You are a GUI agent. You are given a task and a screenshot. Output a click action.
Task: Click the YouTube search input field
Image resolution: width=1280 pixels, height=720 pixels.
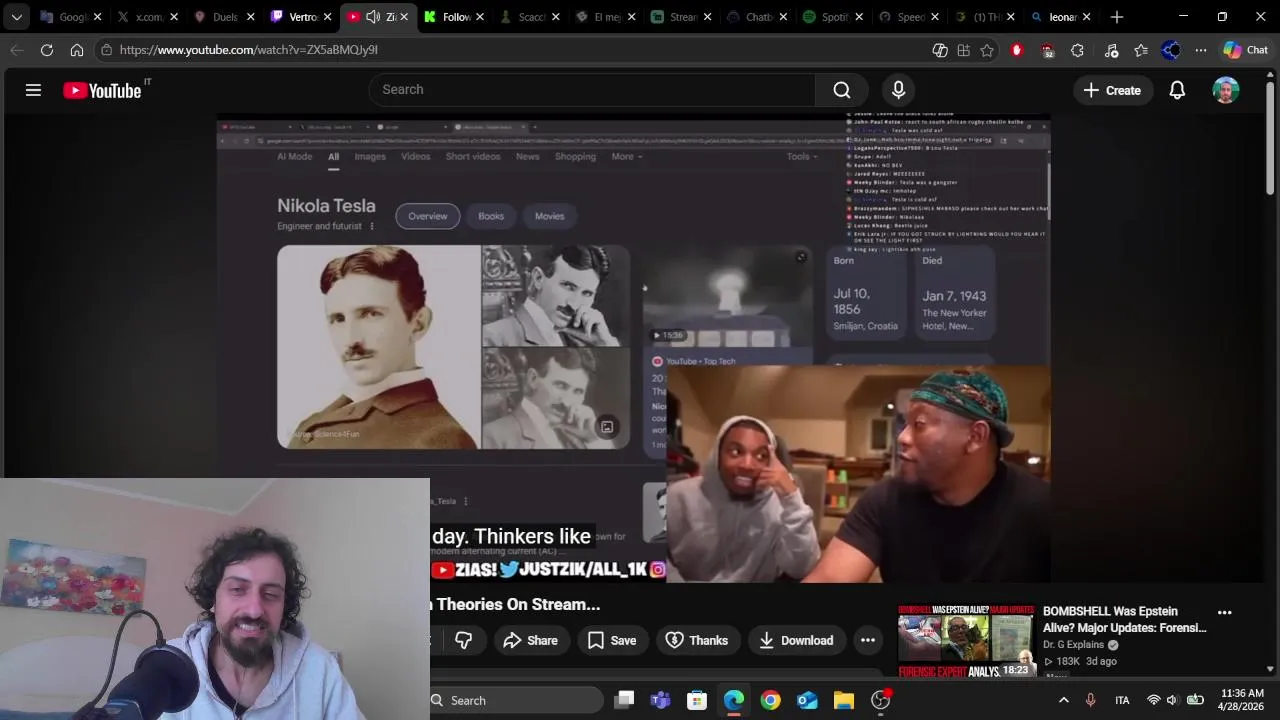pos(592,90)
